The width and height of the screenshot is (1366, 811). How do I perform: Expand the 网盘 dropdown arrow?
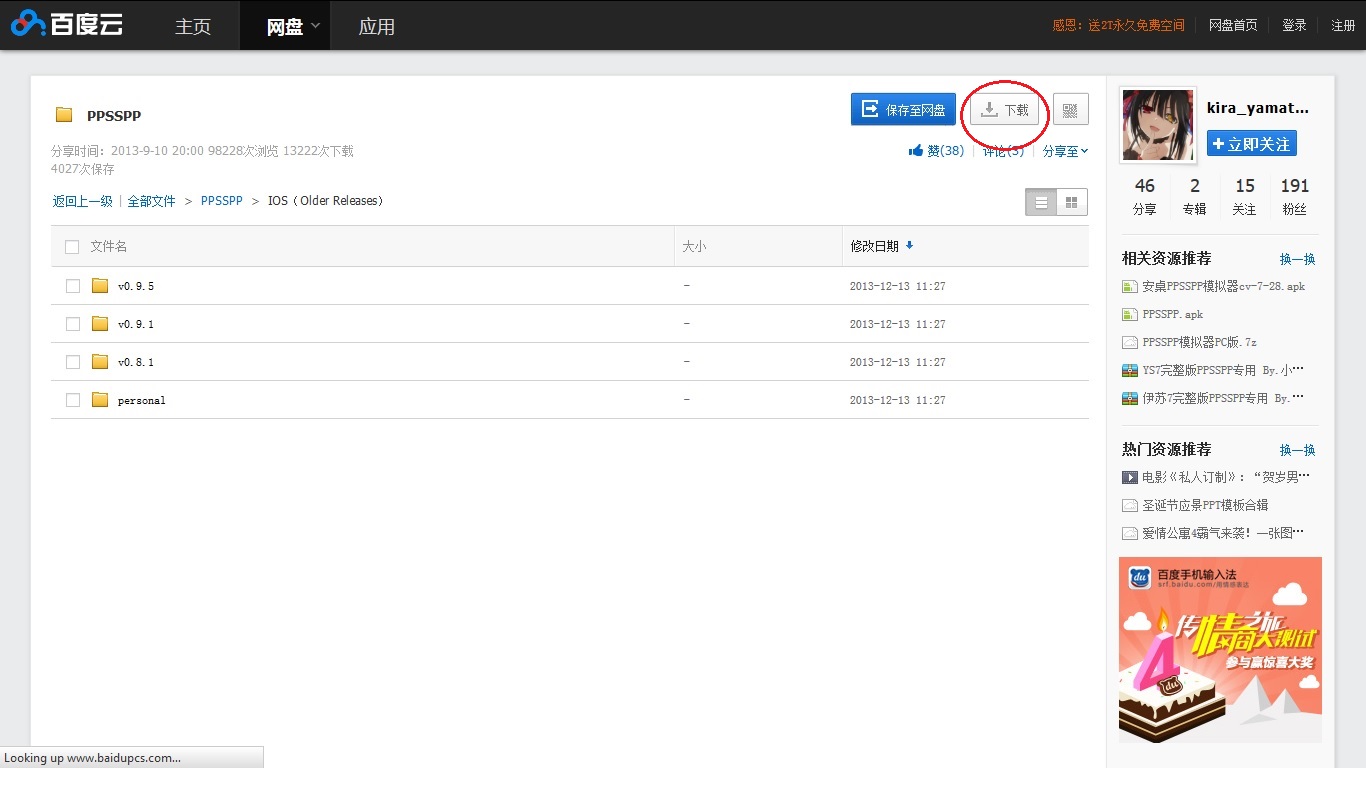(315, 25)
